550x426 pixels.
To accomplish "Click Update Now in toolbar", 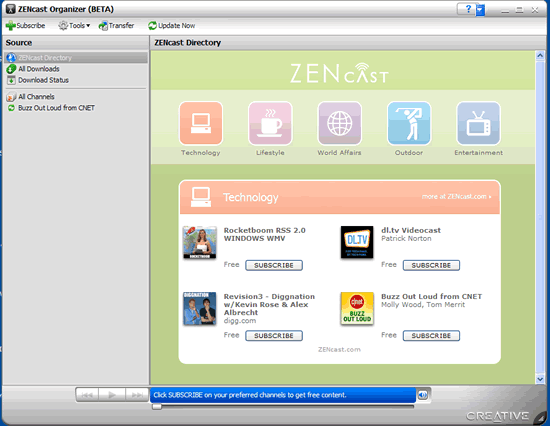I will point(172,26).
